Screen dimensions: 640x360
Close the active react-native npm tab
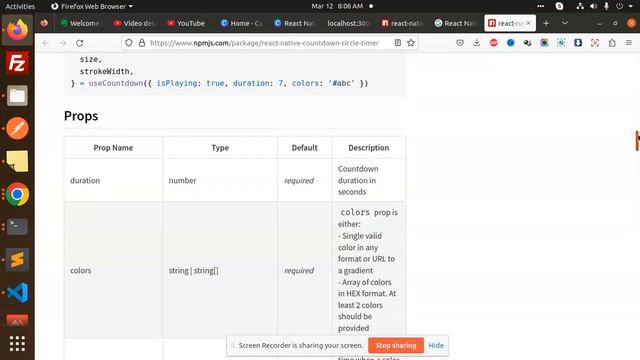click(528, 23)
